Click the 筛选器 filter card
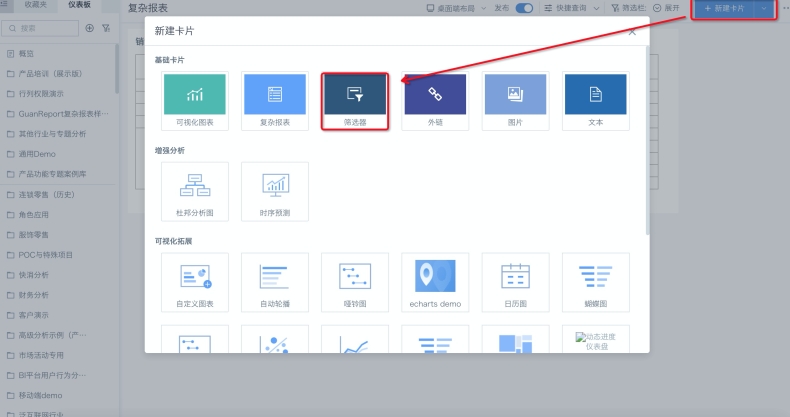Viewport: 790px width, 417px height. coord(354,100)
